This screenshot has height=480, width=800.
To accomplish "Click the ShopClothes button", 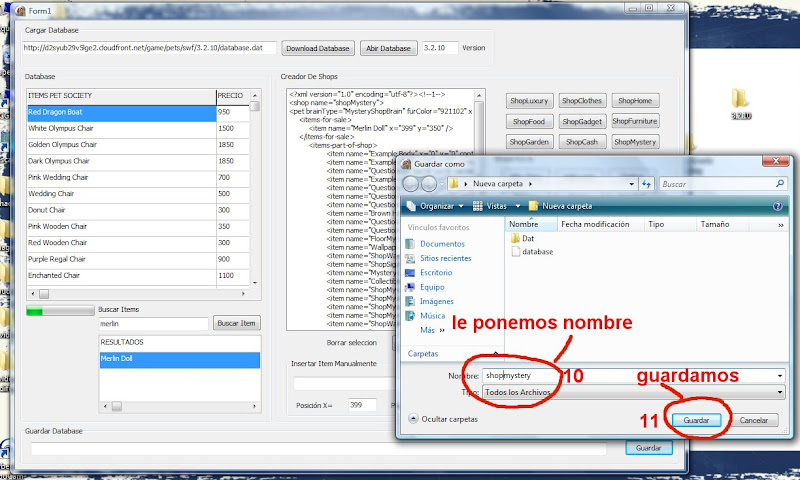I will tap(582, 100).
